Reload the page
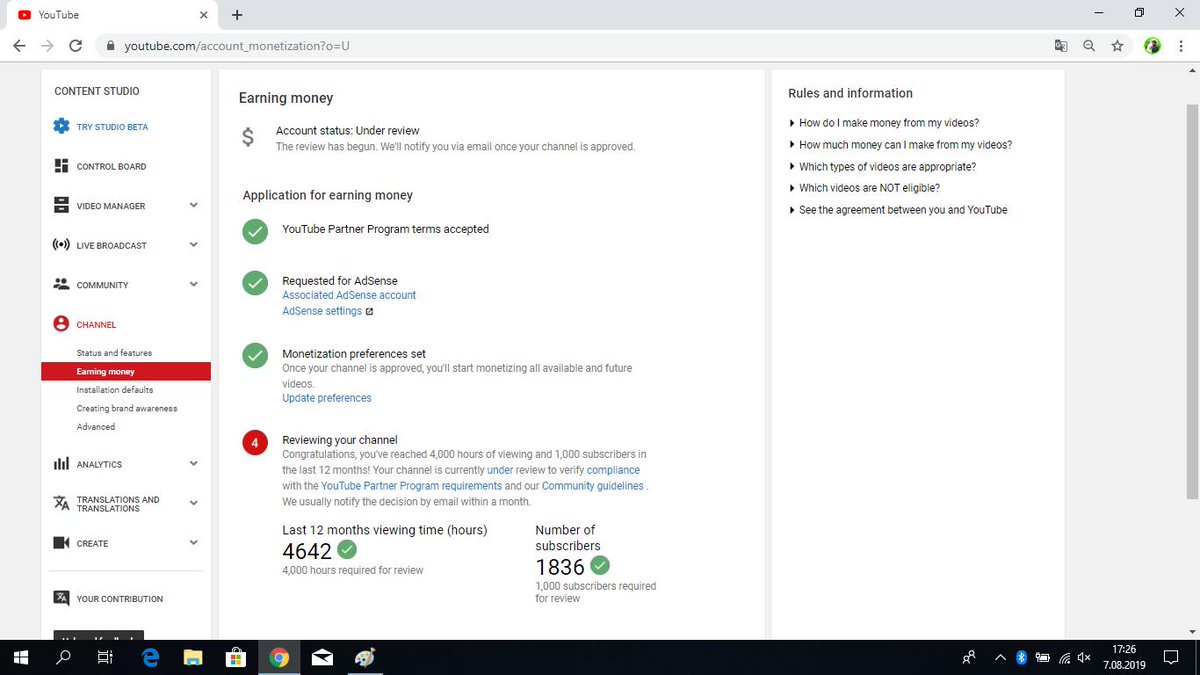 coord(75,46)
